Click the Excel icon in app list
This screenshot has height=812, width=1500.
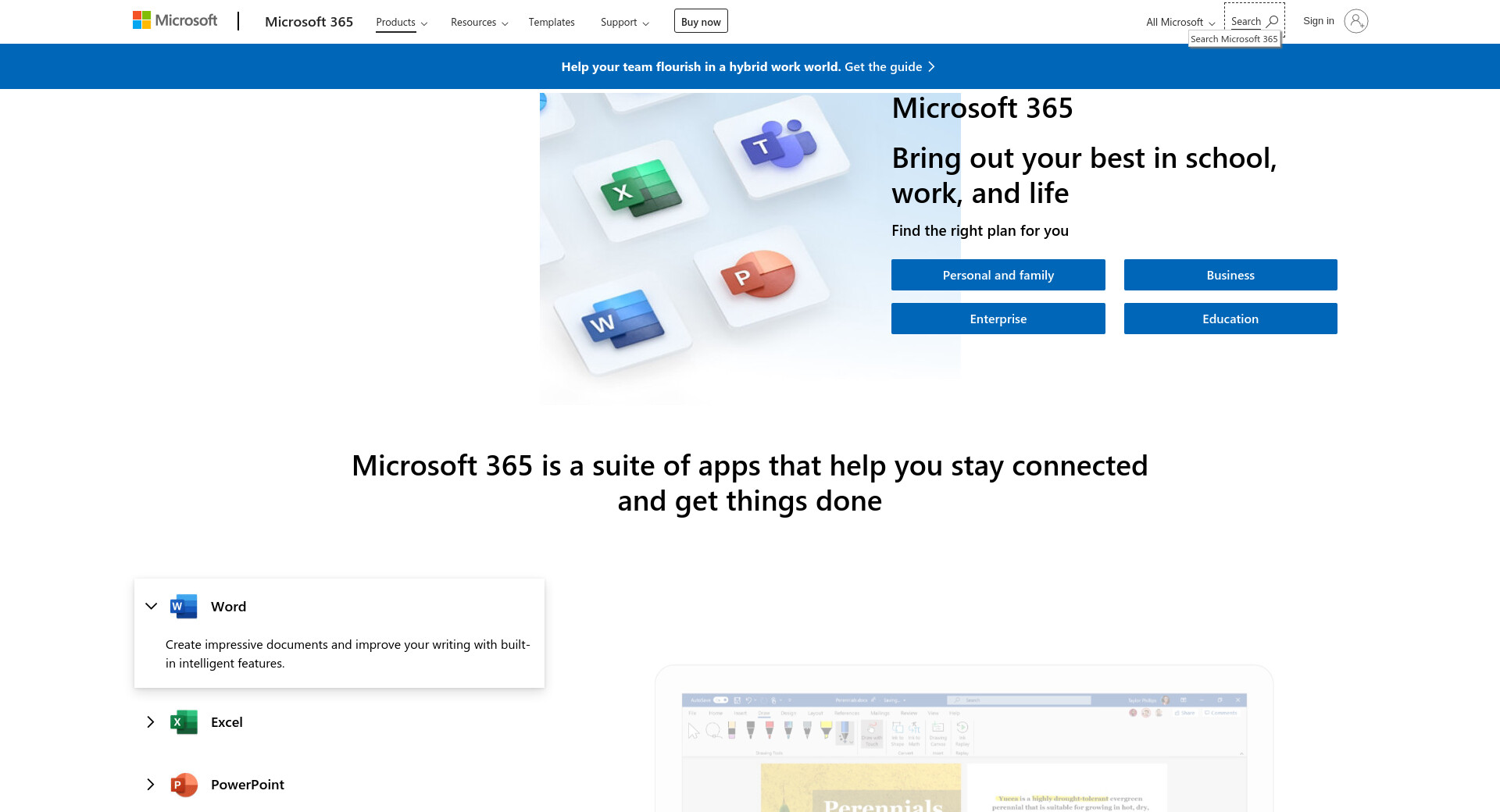click(x=184, y=722)
